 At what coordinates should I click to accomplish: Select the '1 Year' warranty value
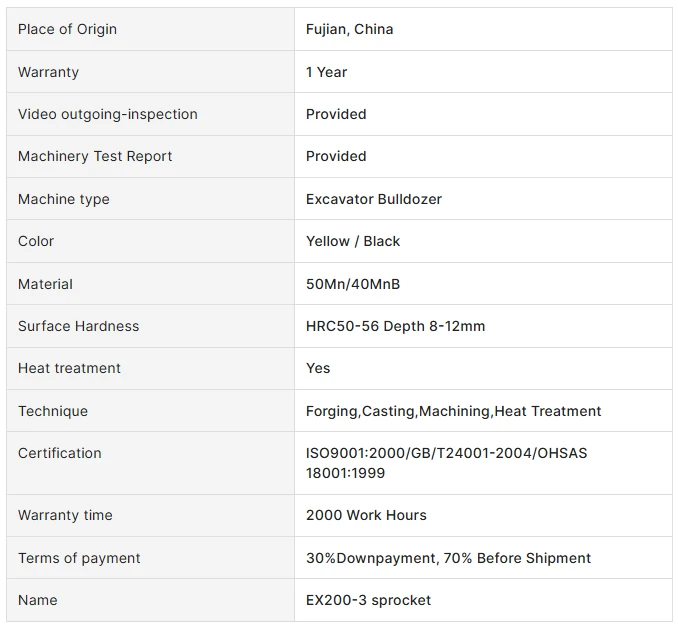pyautogui.click(x=327, y=72)
